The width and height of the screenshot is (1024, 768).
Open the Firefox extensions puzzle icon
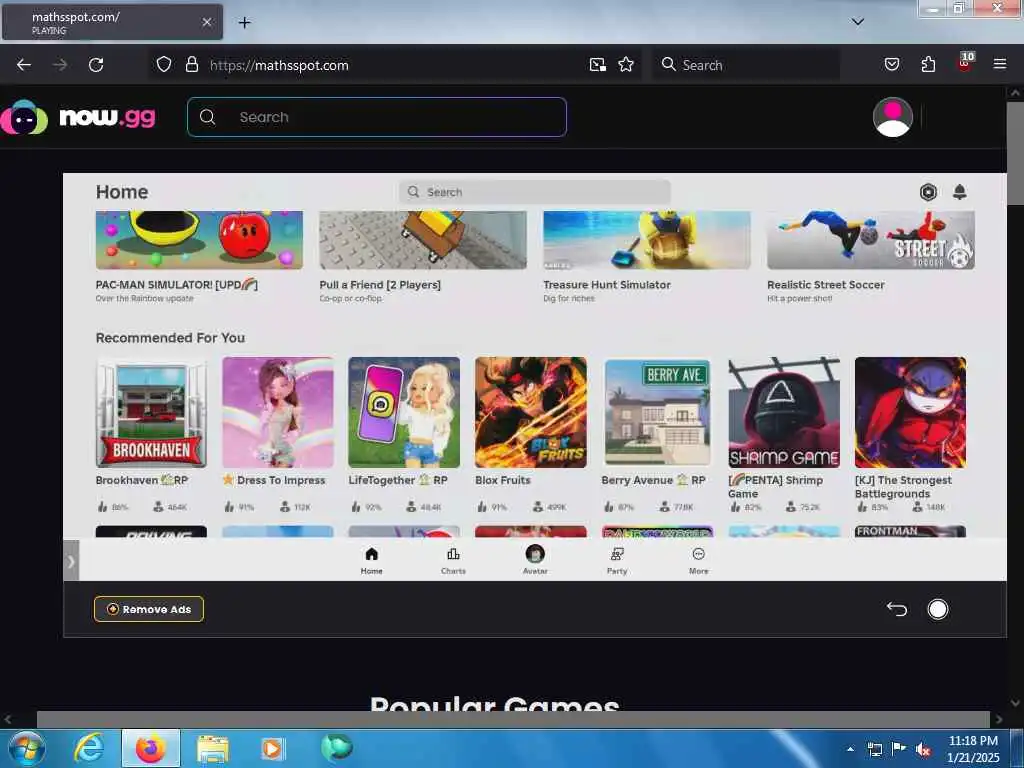tap(928, 64)
